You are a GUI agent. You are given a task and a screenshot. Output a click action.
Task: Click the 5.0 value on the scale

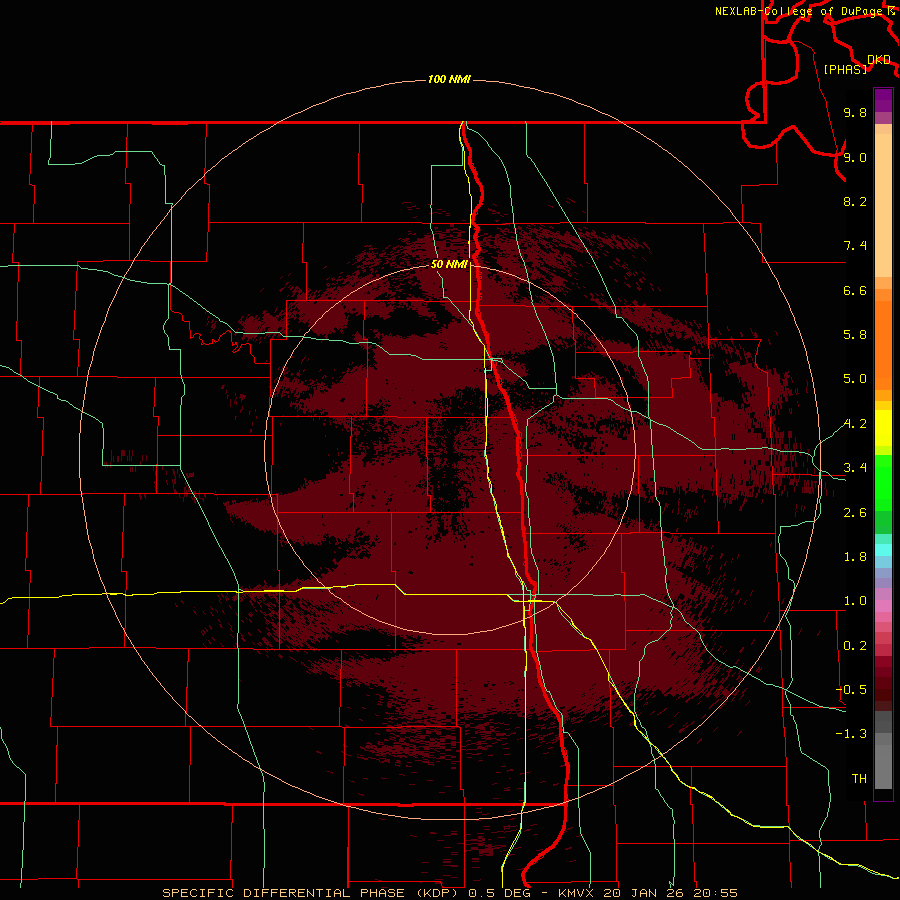tap(855, 379)
